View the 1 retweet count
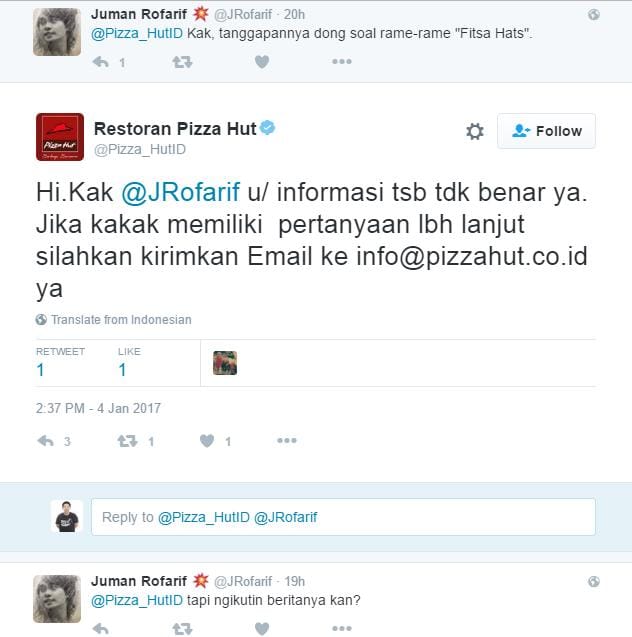This screenshot has width=632, height=637. pyautogui.click(x=40, y=370)
